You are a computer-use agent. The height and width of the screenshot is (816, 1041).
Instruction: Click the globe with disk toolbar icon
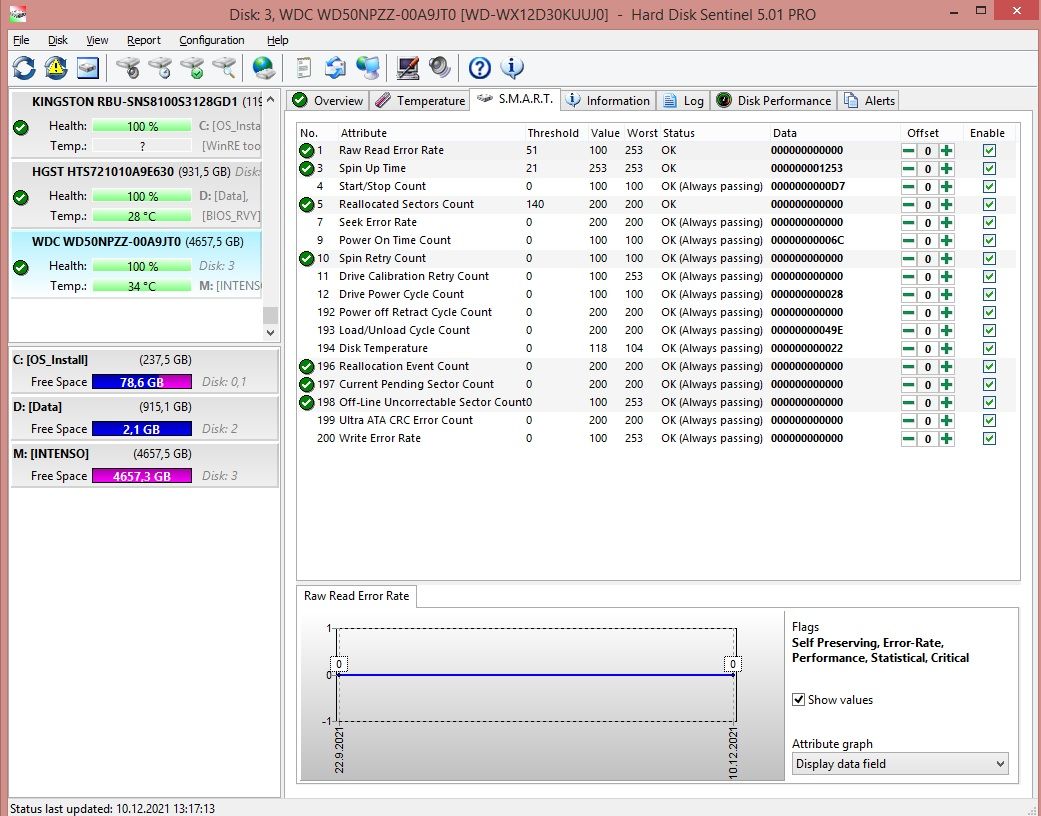[x=264, y=68]
